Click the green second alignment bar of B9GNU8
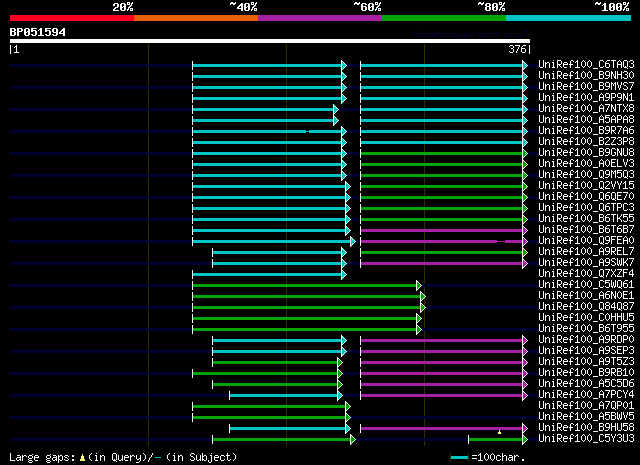The image size is (640, 465). click(444, 154)
